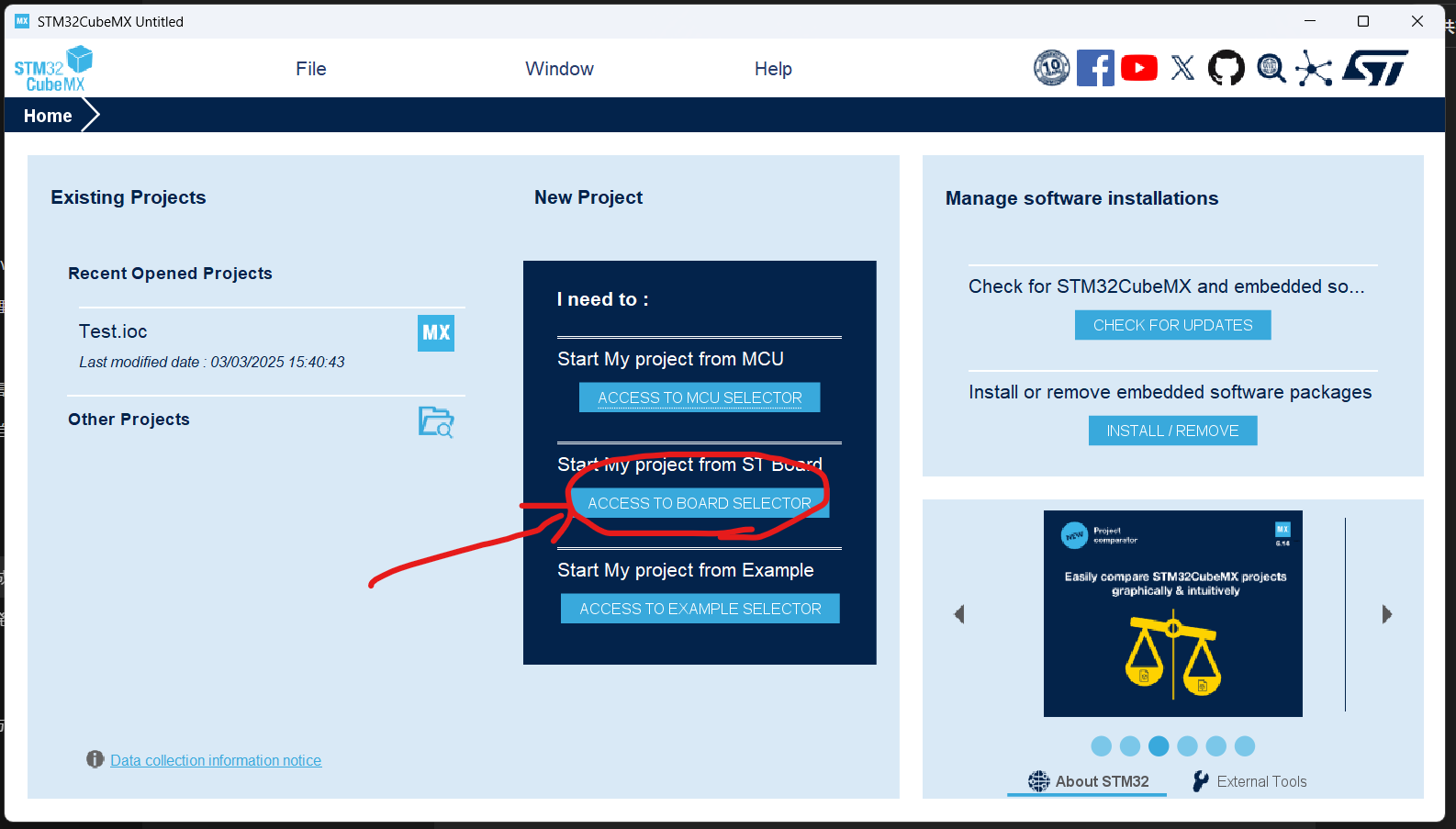1456x829 pixels.
Task: Click 'Start My project from Example' text
Action: pyautogui.click(x=686, y=570)
